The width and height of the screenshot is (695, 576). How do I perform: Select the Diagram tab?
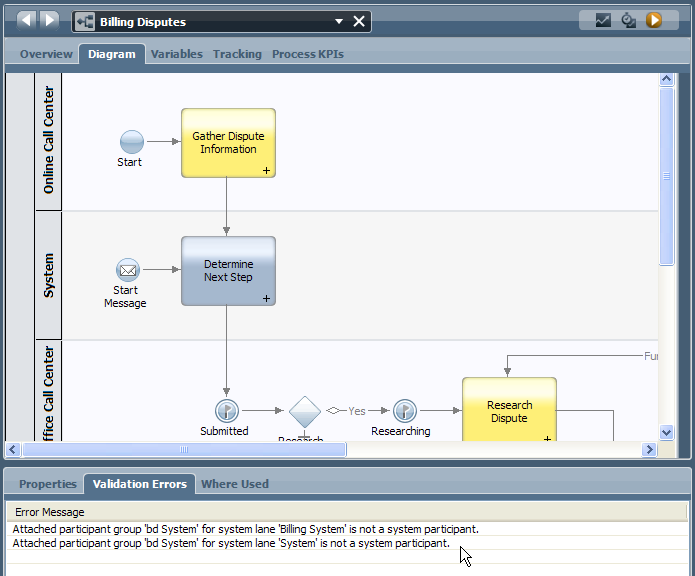[112, 54]
